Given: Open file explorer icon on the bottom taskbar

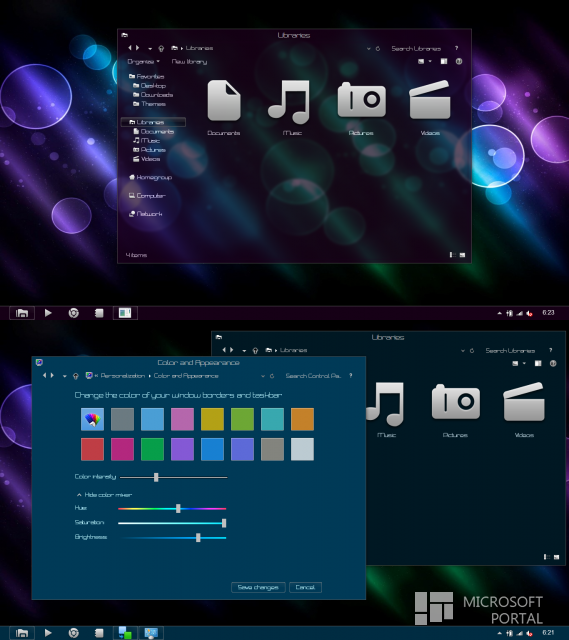Looking at the screenshot, I should click(x=22, y=633).
